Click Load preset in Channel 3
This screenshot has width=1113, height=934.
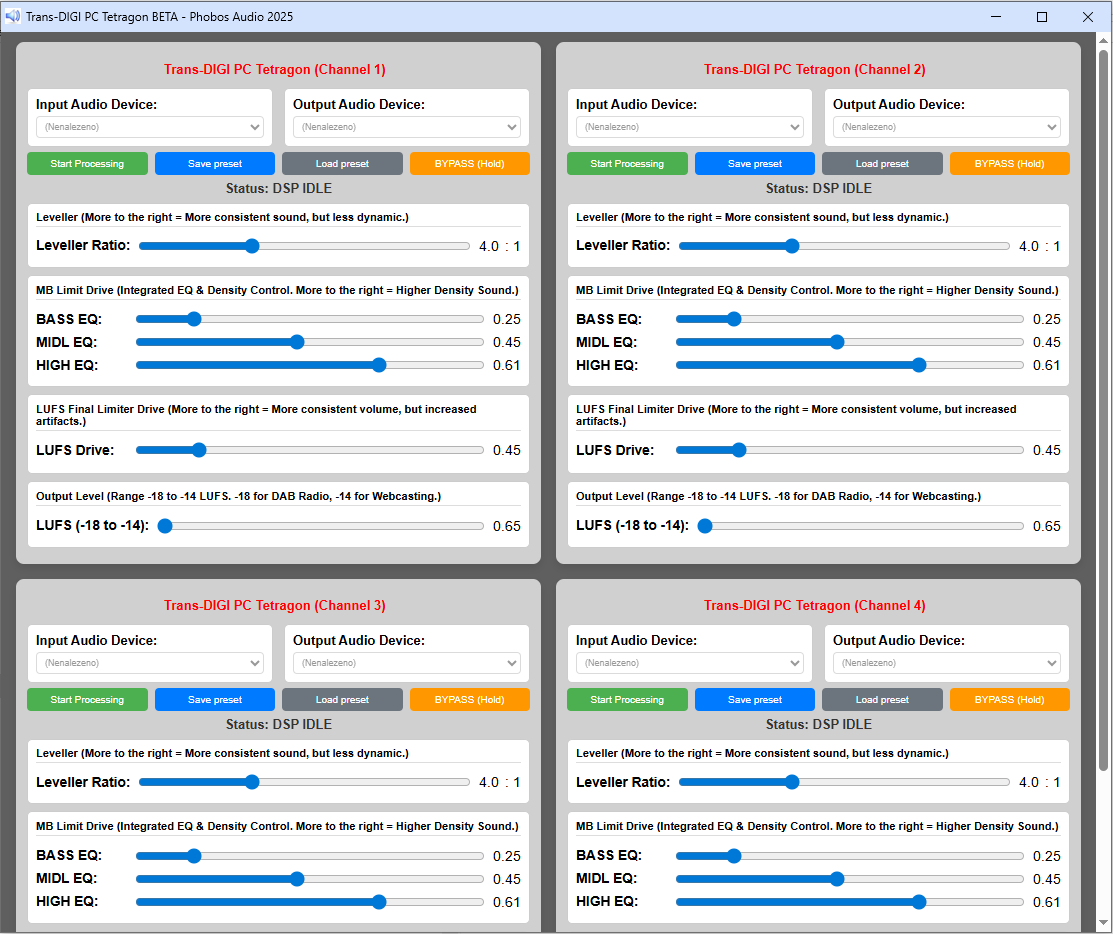pyautogui.click(x=342, y=700)
